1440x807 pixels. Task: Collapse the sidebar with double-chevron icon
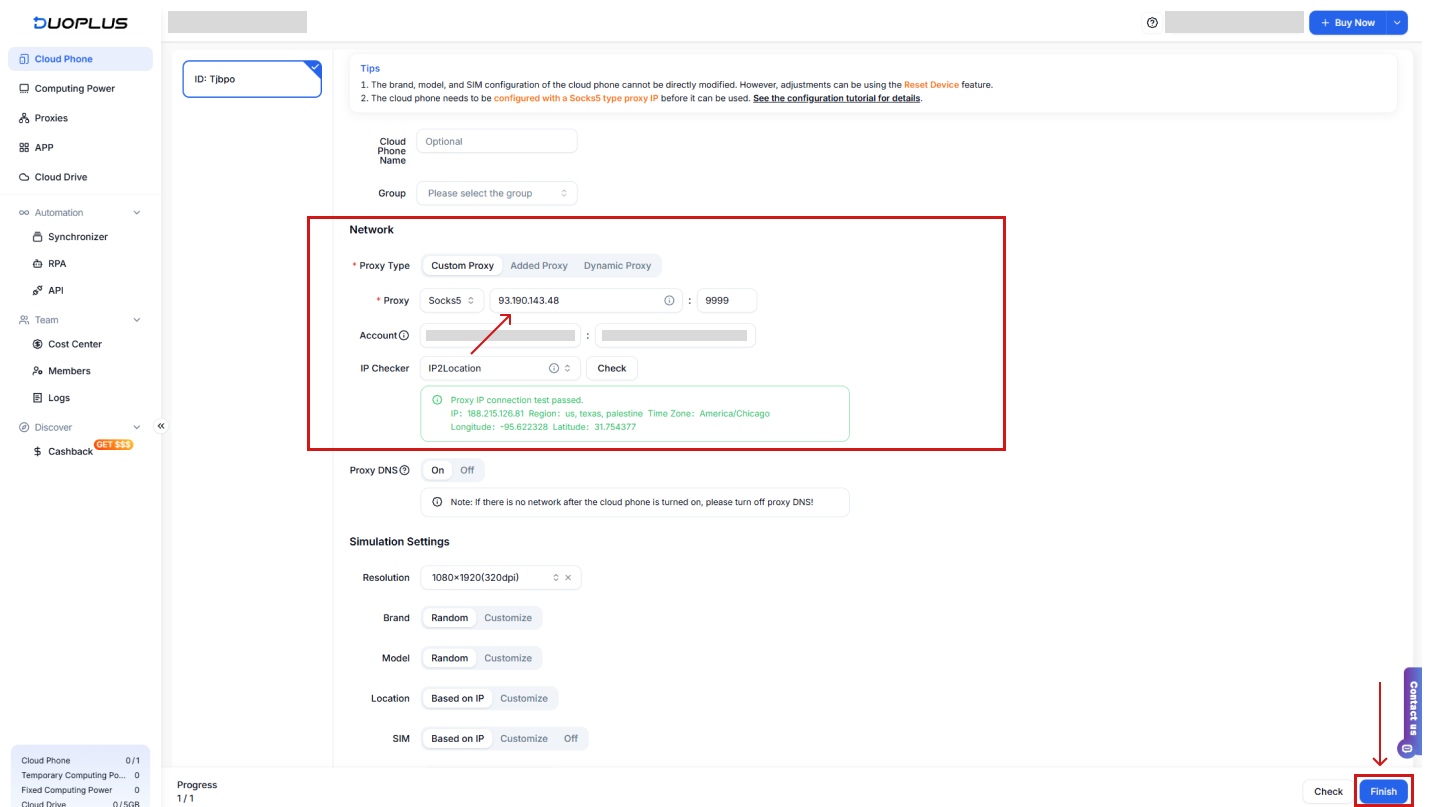point(161,426)
